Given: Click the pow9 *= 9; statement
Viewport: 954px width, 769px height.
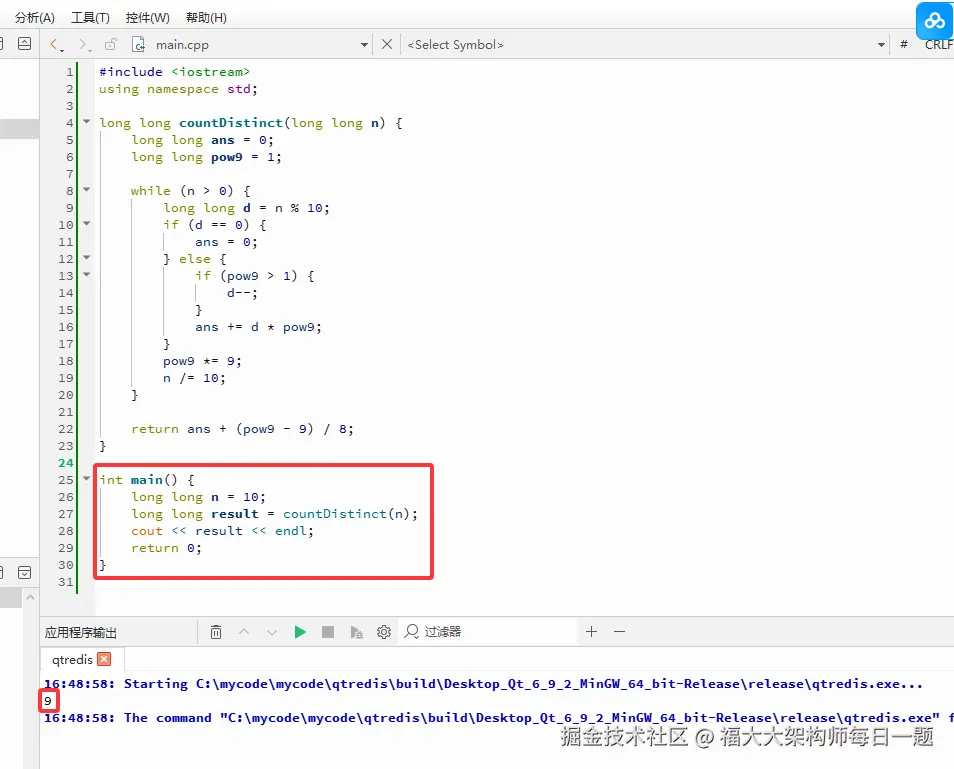Looking at the screenshot, I should [x=202, y=361].
